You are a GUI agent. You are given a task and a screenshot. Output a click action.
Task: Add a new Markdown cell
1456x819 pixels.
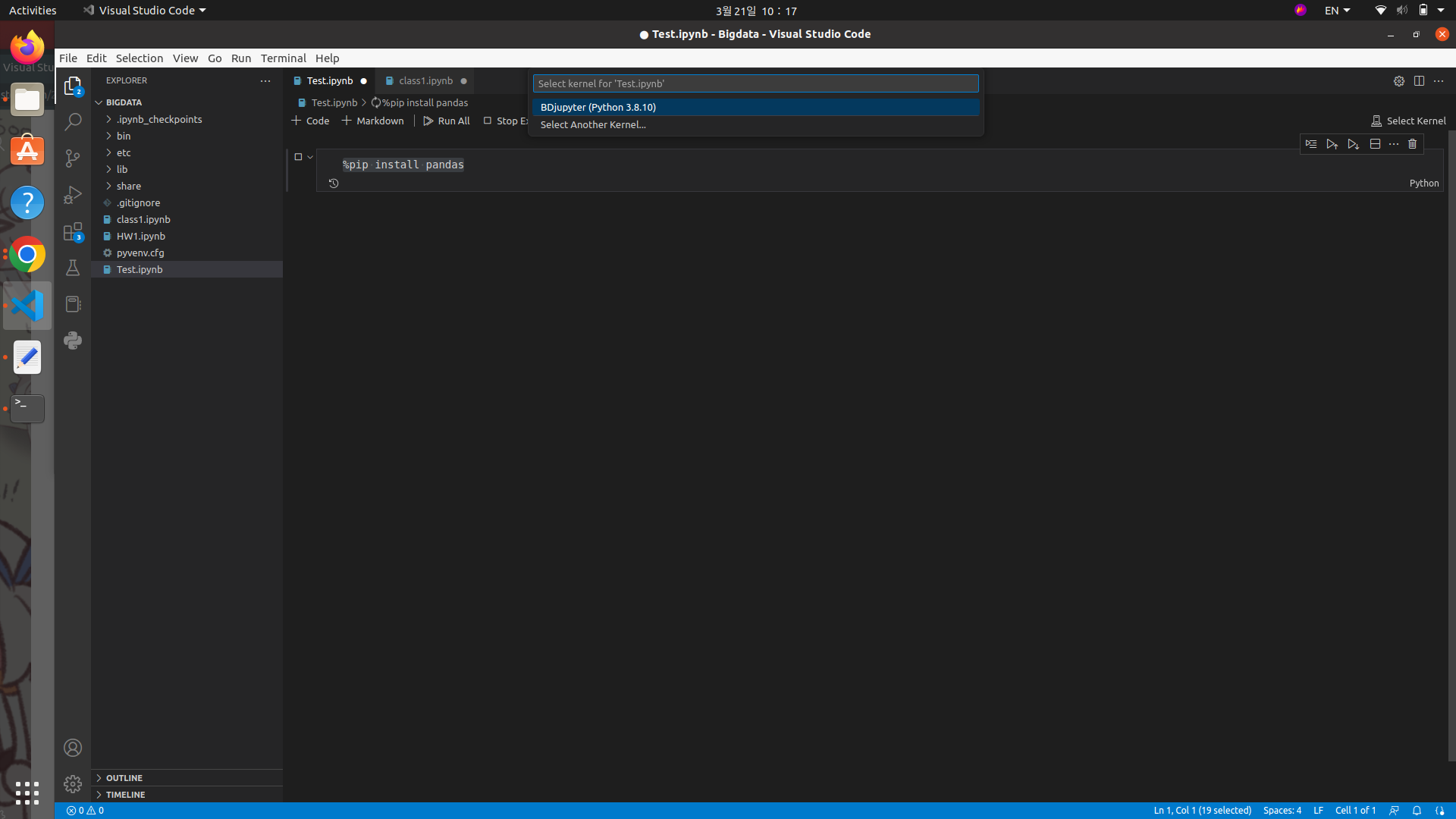tap(373, 121)
